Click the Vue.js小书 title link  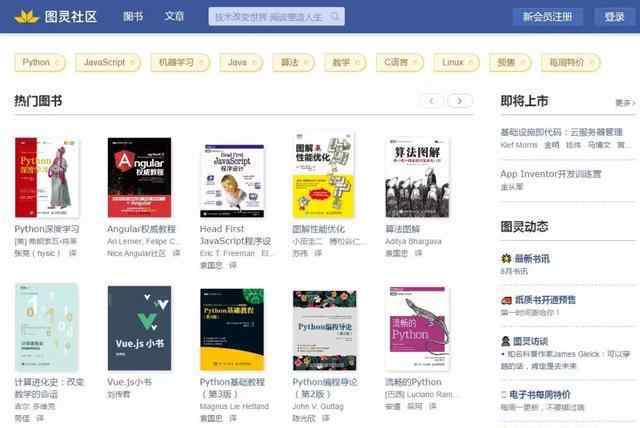tap(129, 382)
